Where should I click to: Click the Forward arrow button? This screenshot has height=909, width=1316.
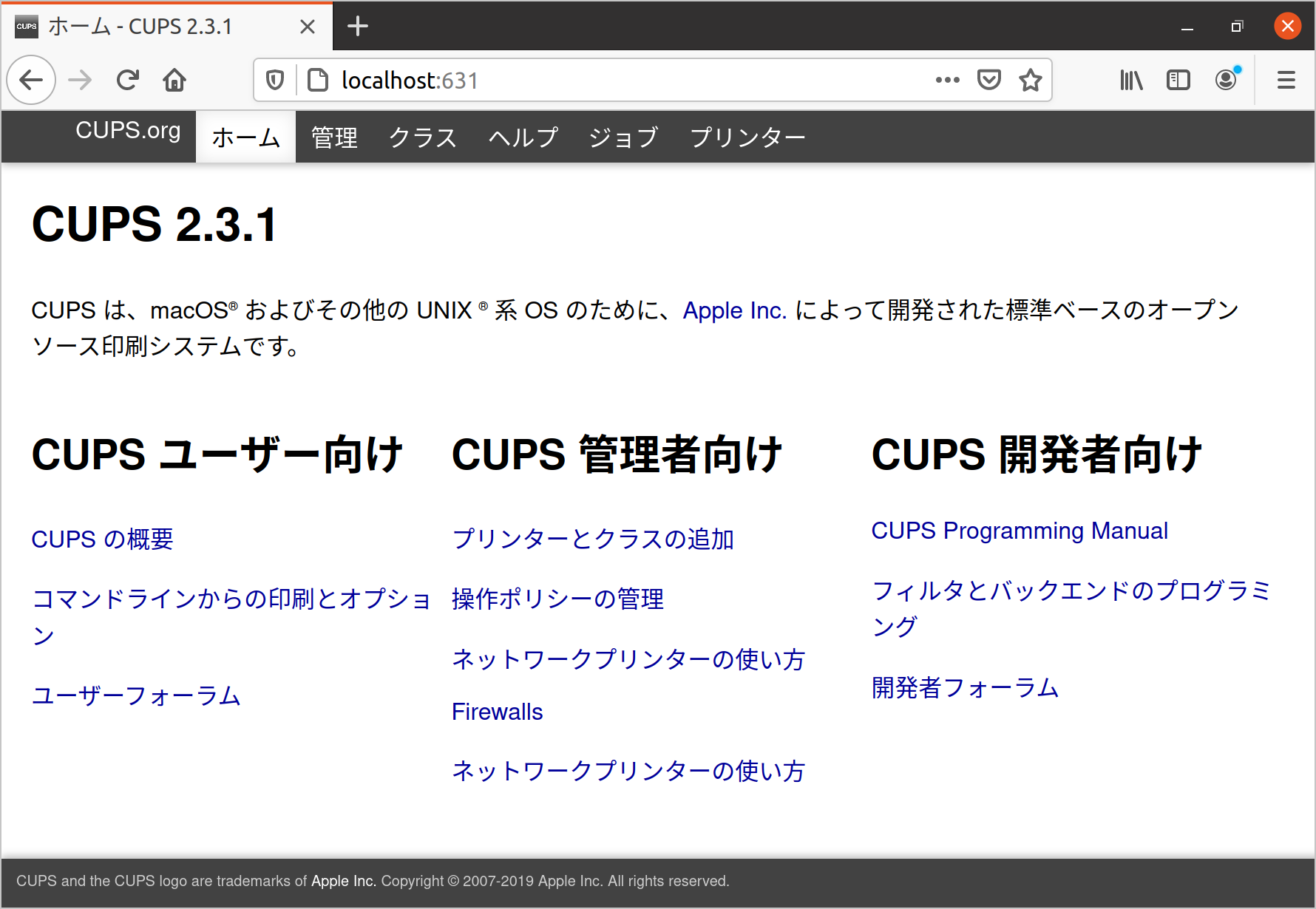pyautogui.click(x=80, y=80)
